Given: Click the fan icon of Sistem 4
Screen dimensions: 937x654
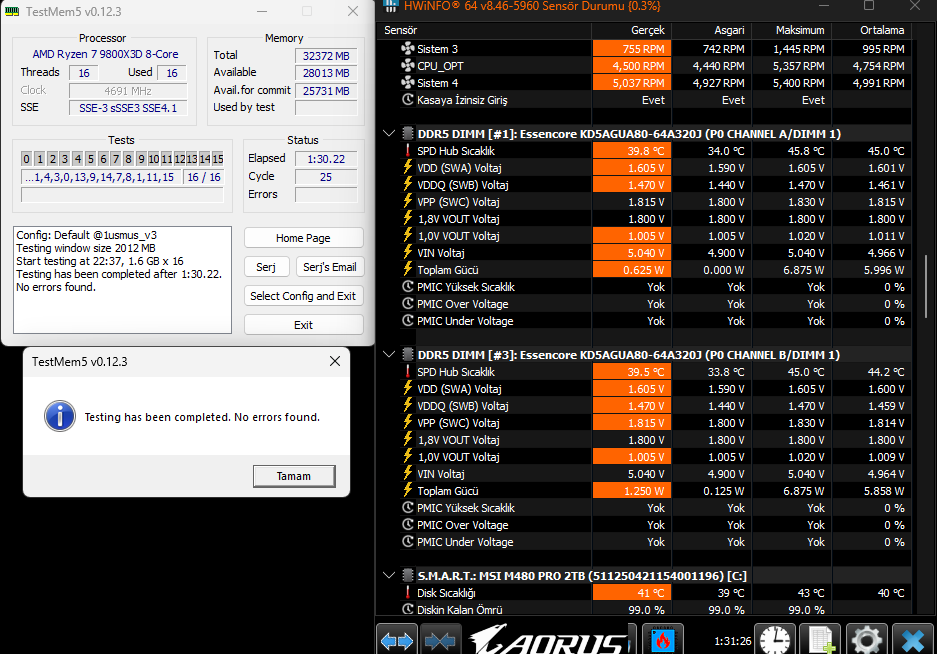Looking at the screenshot, I should coord(408,82).
